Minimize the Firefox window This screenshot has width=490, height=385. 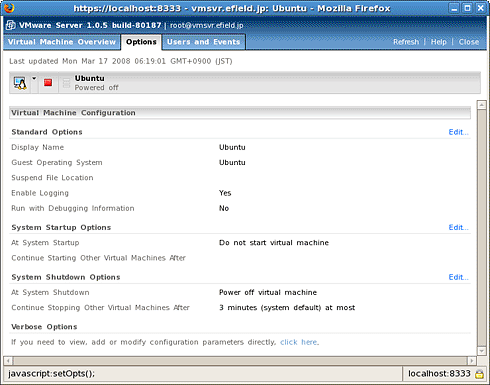click(x=454, y=8)
